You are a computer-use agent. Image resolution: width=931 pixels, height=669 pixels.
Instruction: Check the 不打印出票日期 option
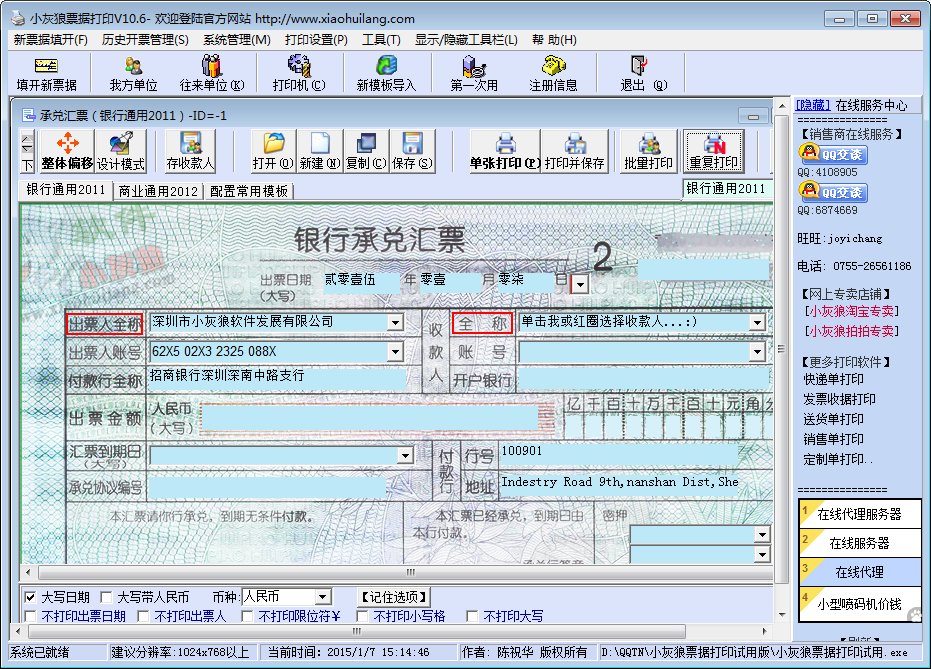pyautogui.click(x=30, y=617)
